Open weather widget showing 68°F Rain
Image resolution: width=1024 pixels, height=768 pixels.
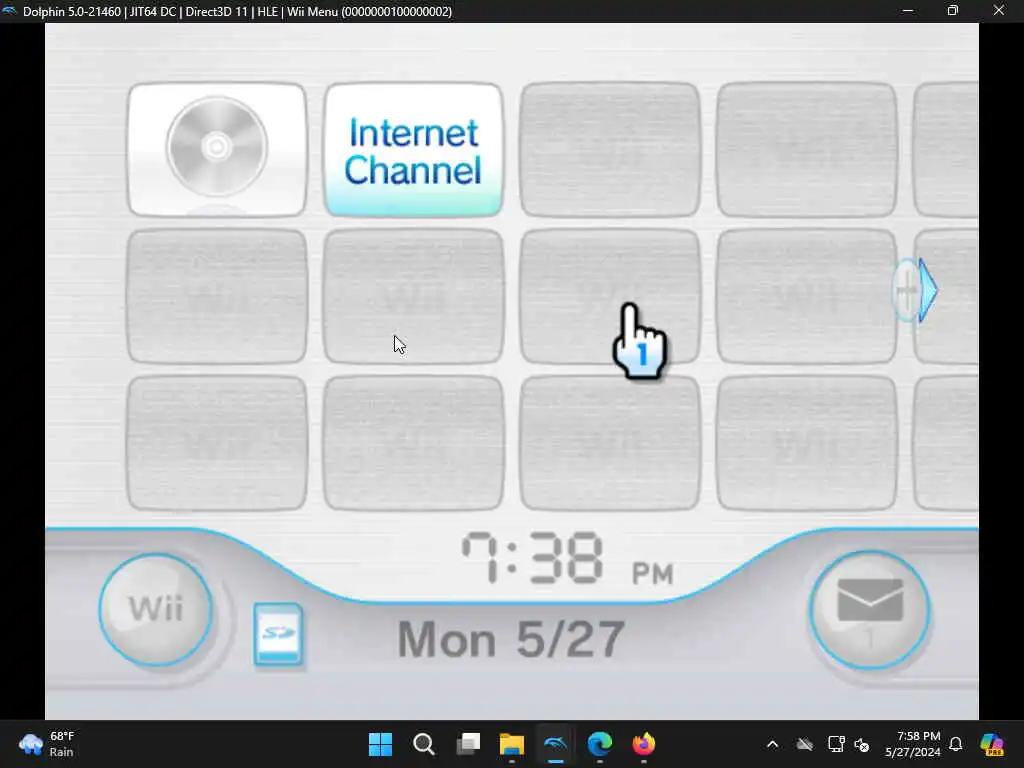47,744
